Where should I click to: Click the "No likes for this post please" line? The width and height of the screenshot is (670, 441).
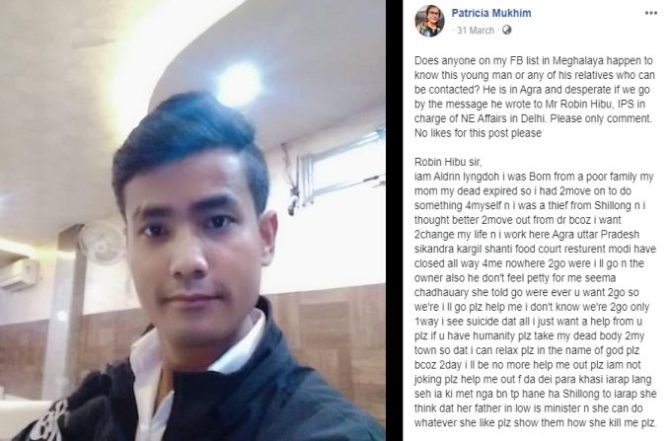click(x=478, y=133)
